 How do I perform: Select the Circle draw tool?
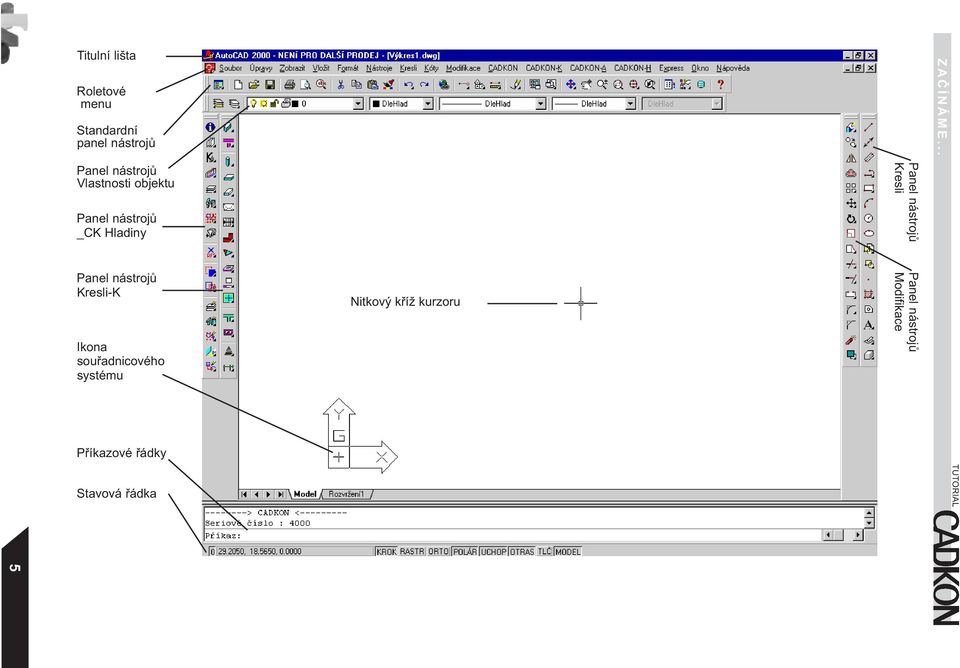tap(869, 219)
